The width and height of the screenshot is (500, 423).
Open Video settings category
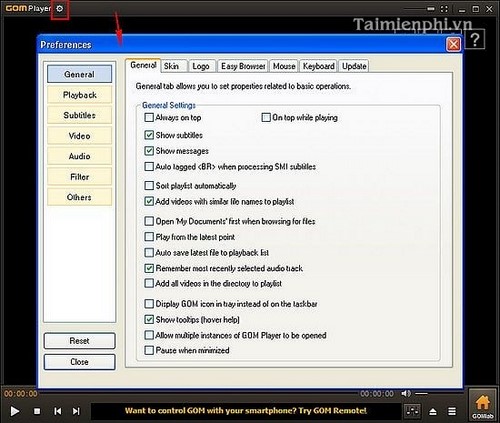pyautogui.click(x=79, y=136)
